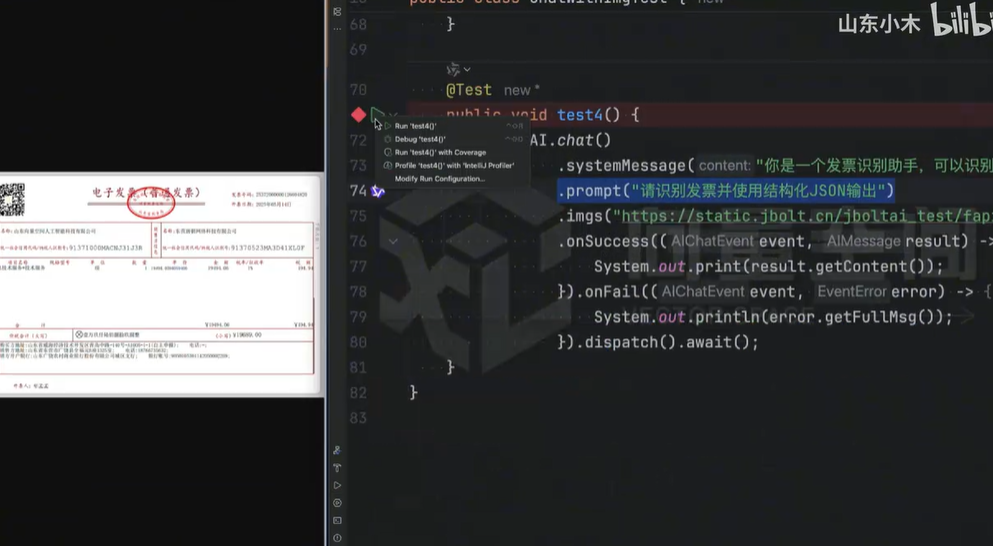Viewport: 993px width, 546px height.
Task: Open the Problems tool window icon
Action: coord(337,538)
